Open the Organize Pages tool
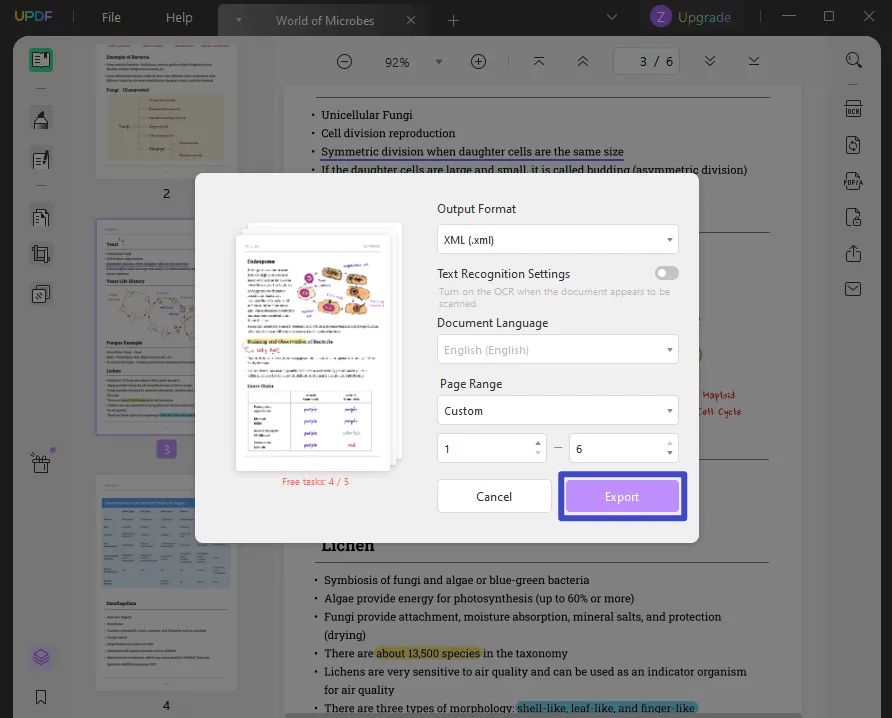892x718 pixels. [40, 217]
